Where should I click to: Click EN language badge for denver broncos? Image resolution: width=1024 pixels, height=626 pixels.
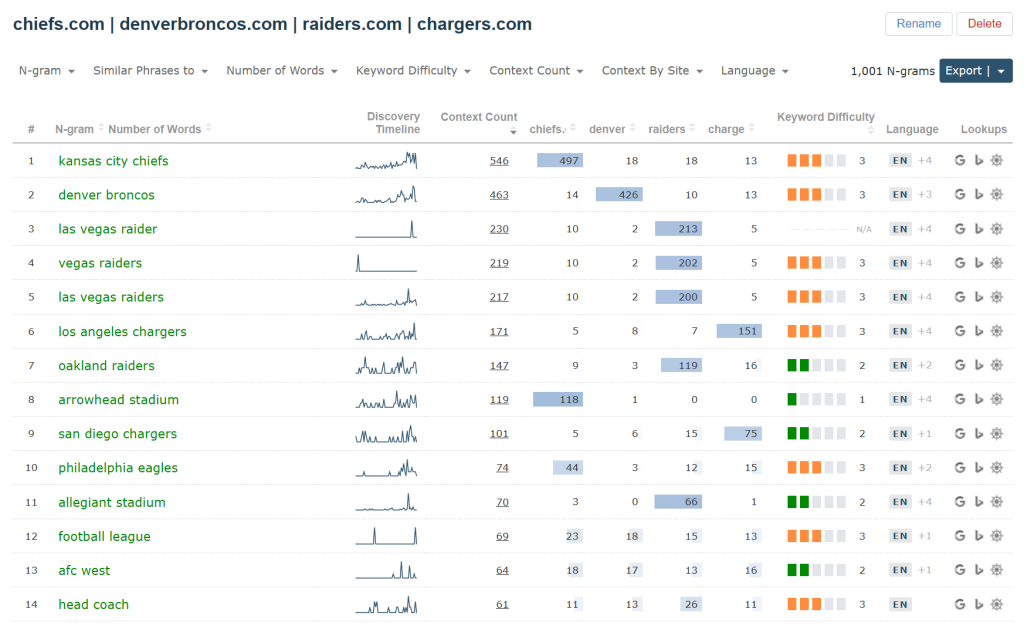point(900,195)
